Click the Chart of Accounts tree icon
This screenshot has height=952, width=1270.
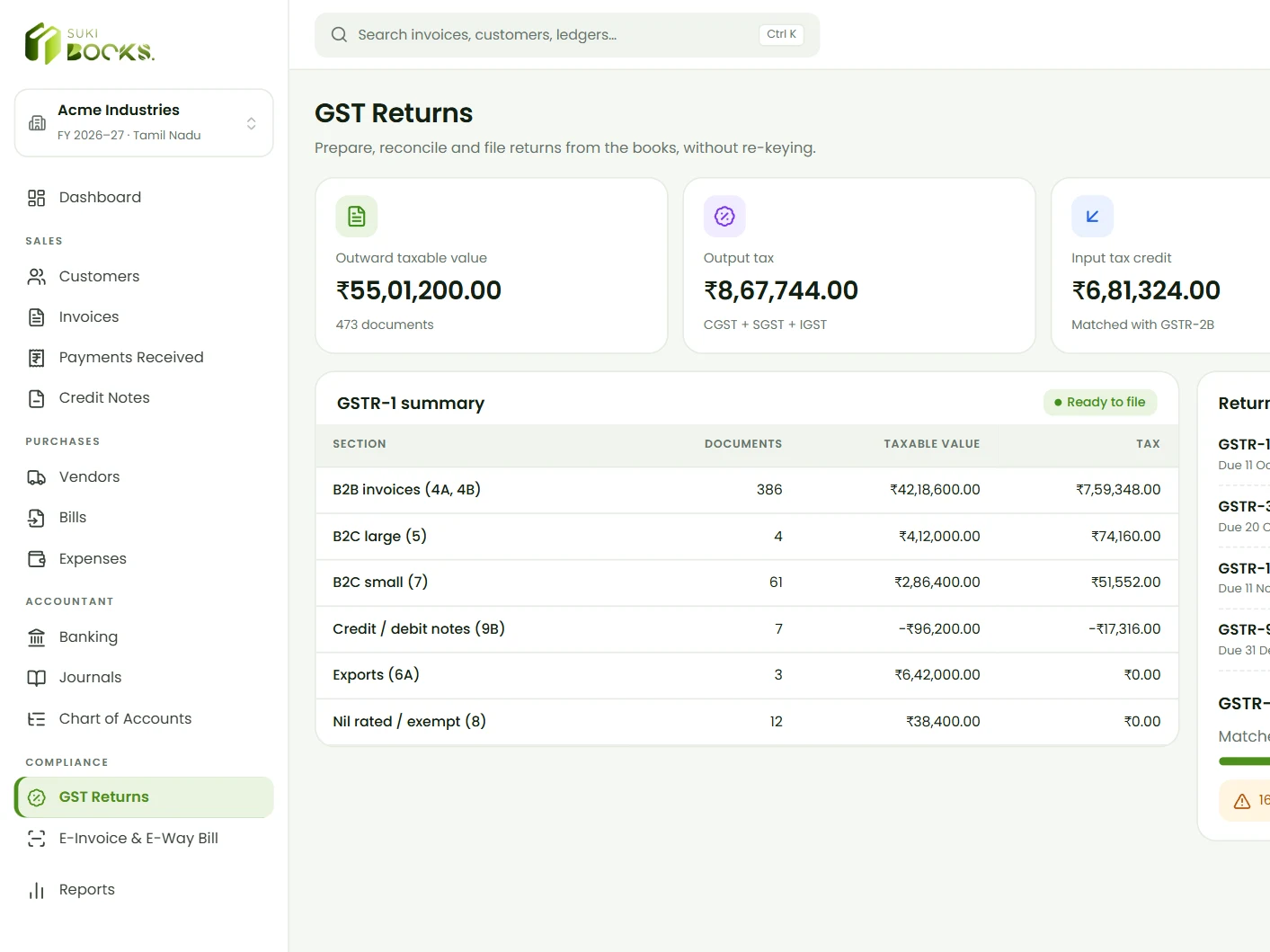[x=36, y=719]
